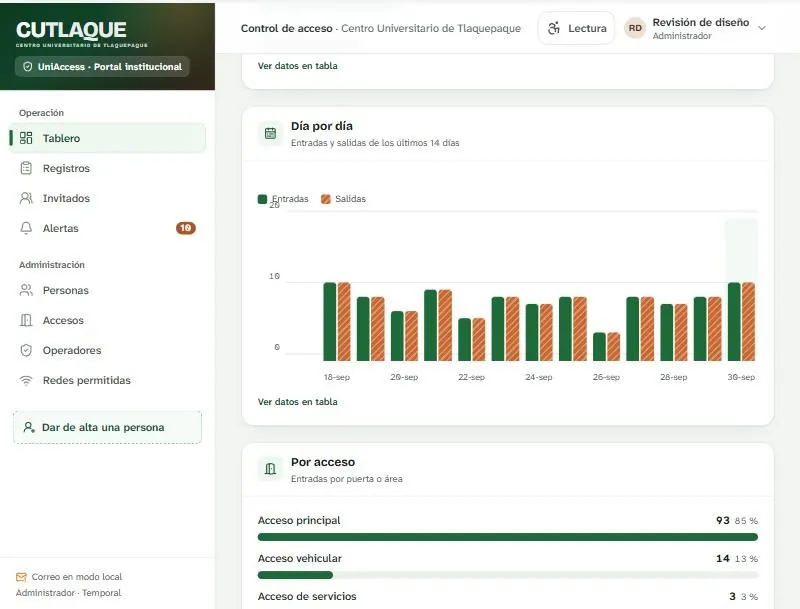Click the RD avatar circle
This screenshot has width=800, height=609.
(x=635, y=28)
